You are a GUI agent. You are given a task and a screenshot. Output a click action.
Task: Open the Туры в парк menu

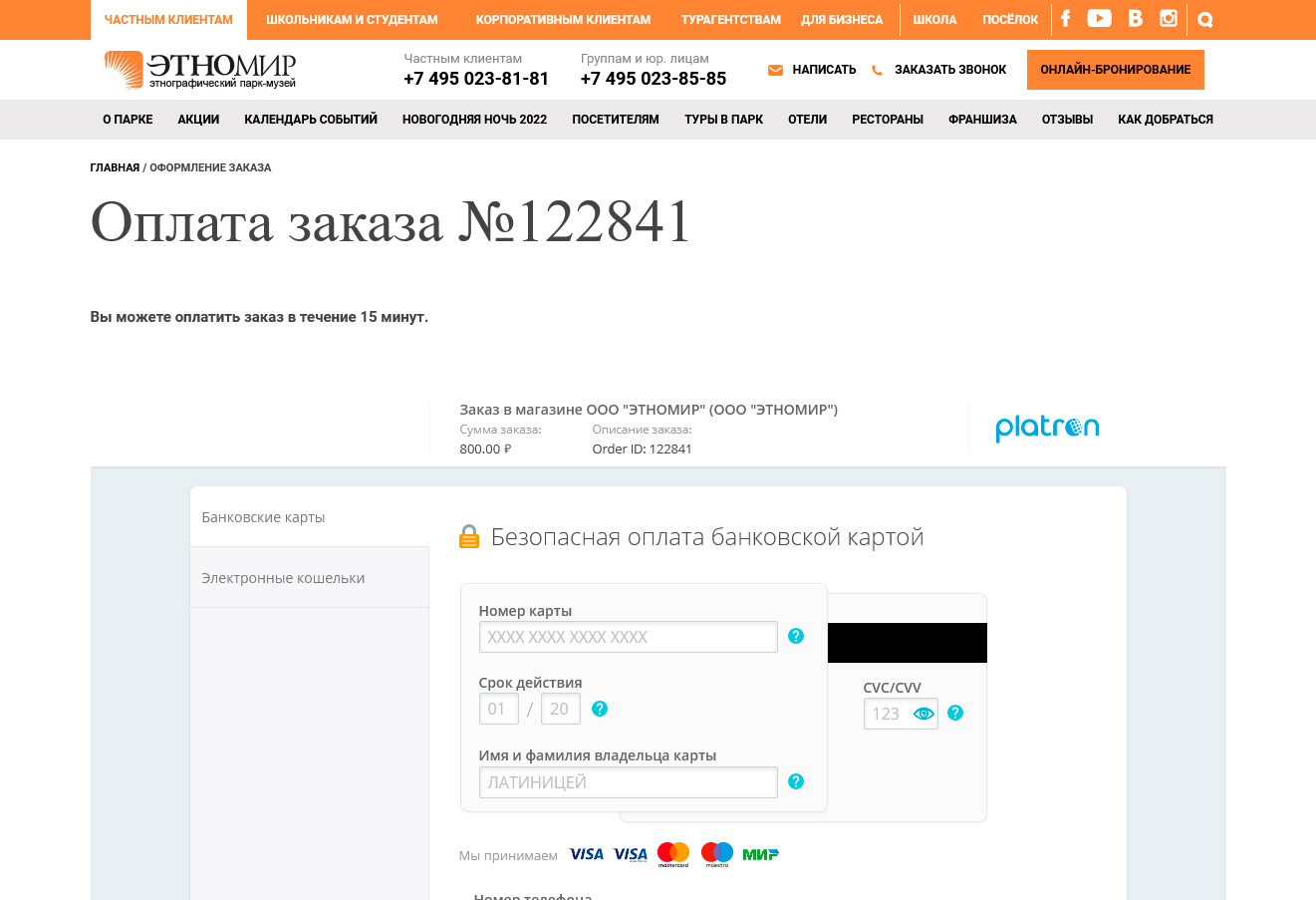click(723, 120)
